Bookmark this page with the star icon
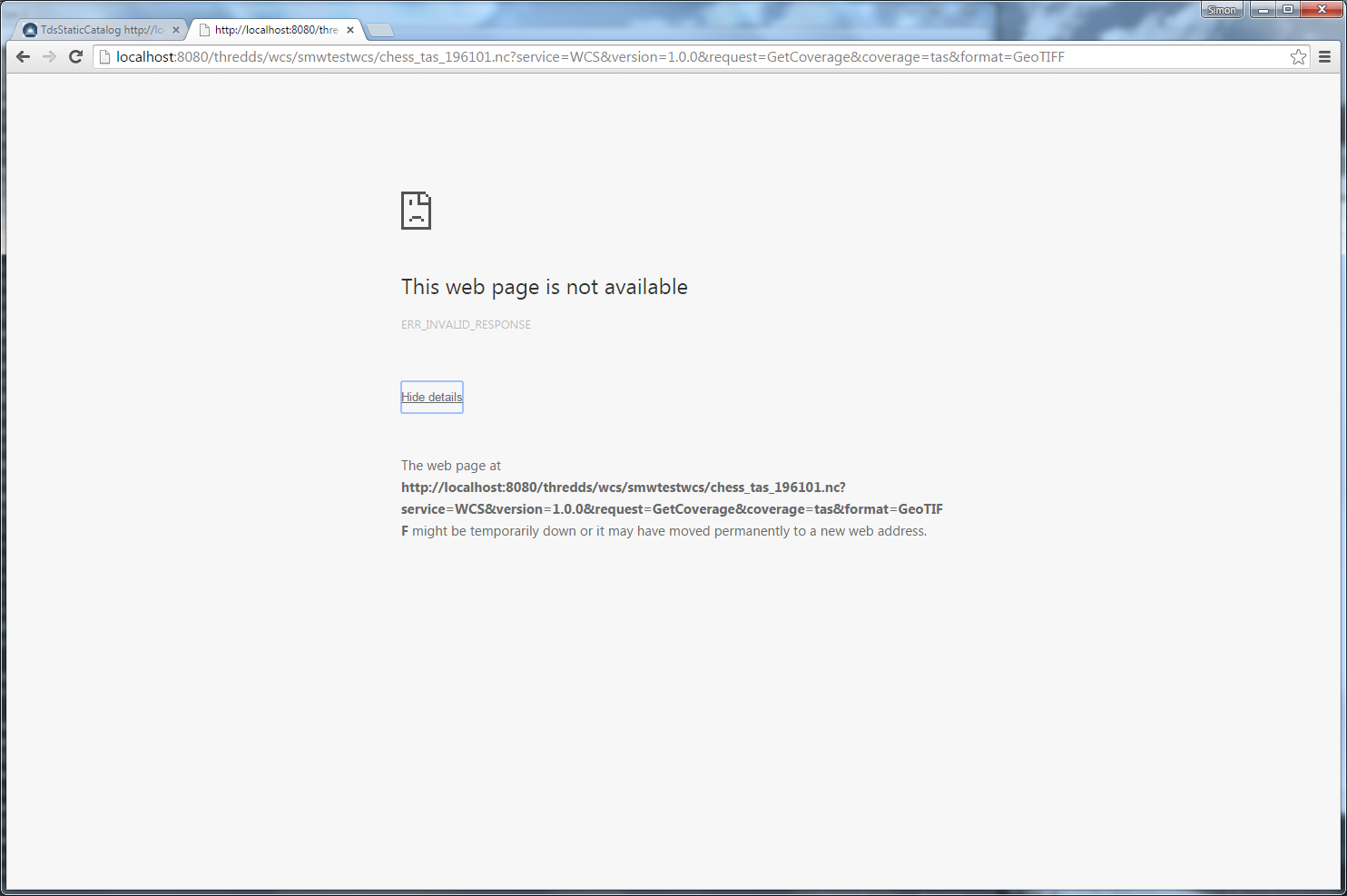Screen dimensions: 1347x896 pos(1298,57)
